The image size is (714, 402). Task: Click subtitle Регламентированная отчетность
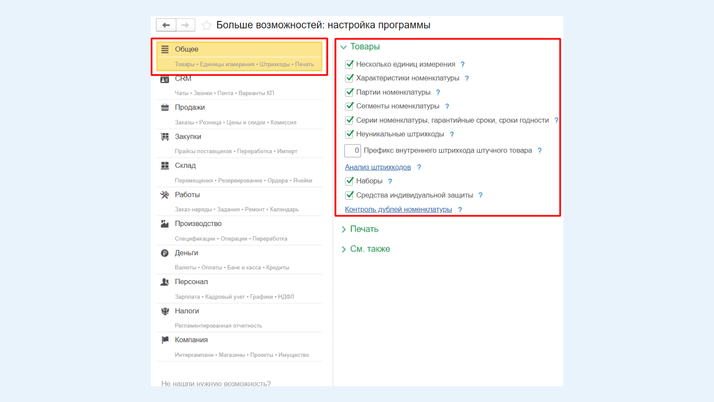coord(219,326)
